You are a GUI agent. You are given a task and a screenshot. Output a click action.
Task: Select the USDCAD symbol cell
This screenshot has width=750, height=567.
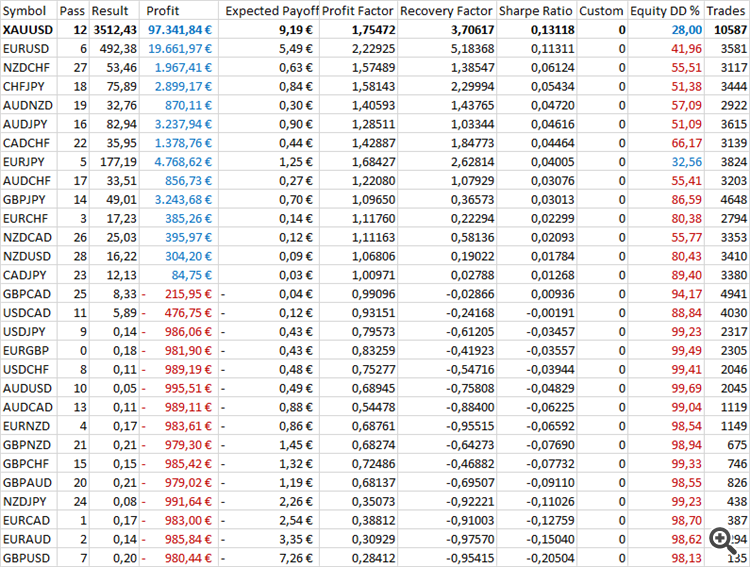27,313
